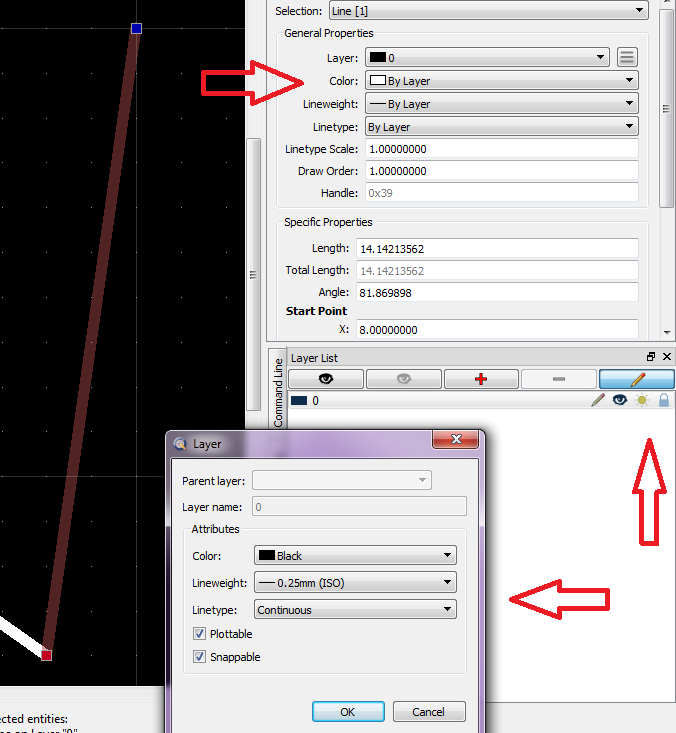Screen dimensions: 676x733
Task: Click the Angle value field
Action: [x=497, y=292]
